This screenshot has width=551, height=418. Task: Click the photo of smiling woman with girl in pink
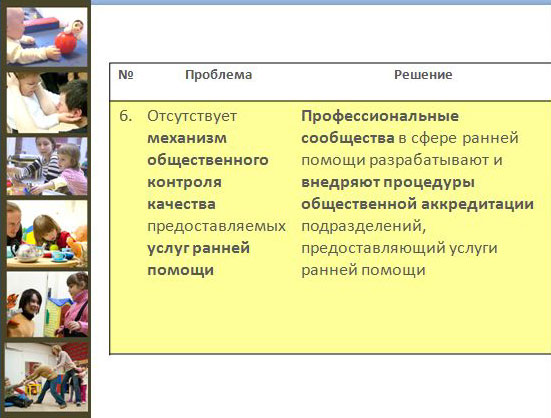click(x=47, y=304)
